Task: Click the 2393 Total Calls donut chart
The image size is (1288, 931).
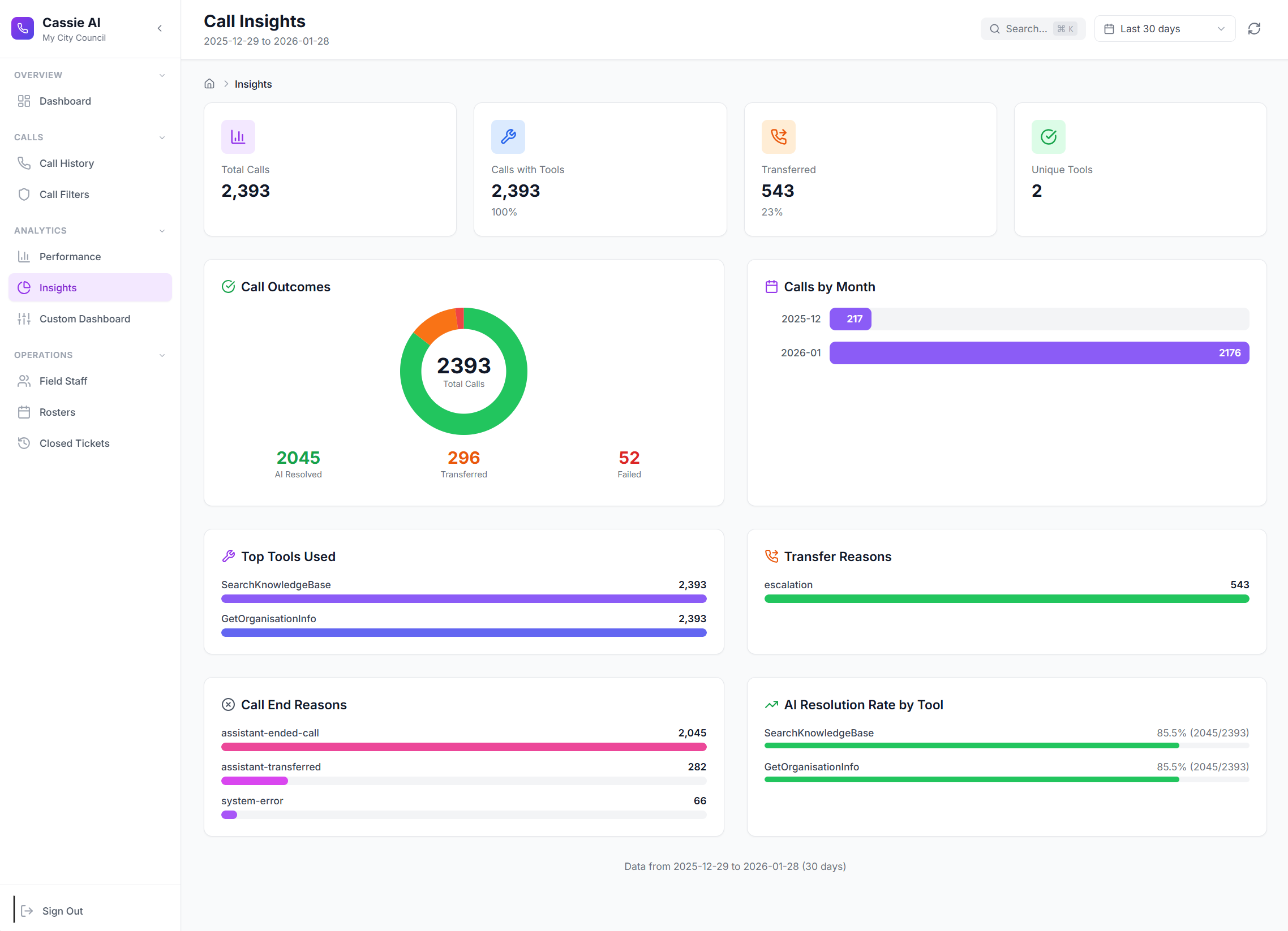Action: (463, 371)
